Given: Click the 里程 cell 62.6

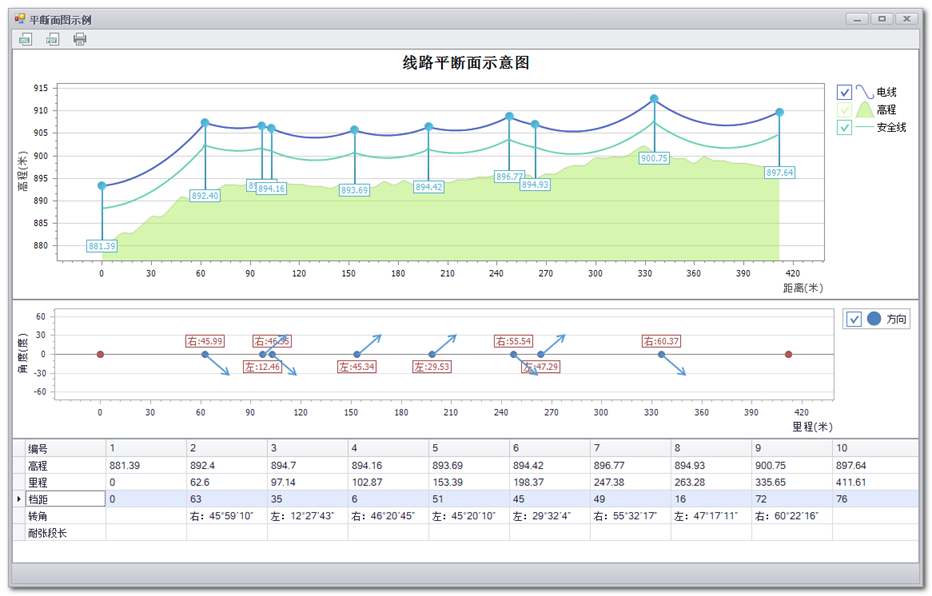Looking at the screenshot, I should [227, 483].
